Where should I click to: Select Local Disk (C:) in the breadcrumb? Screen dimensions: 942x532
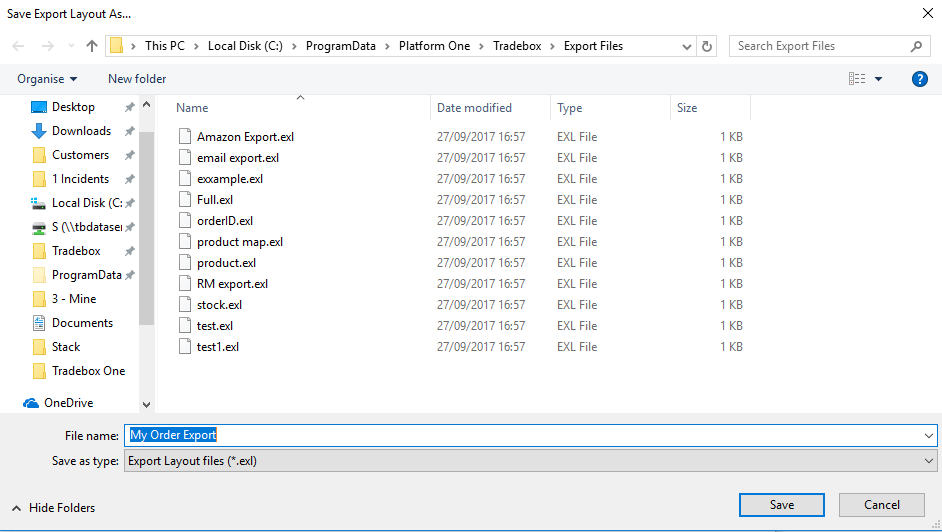(245, 46)
